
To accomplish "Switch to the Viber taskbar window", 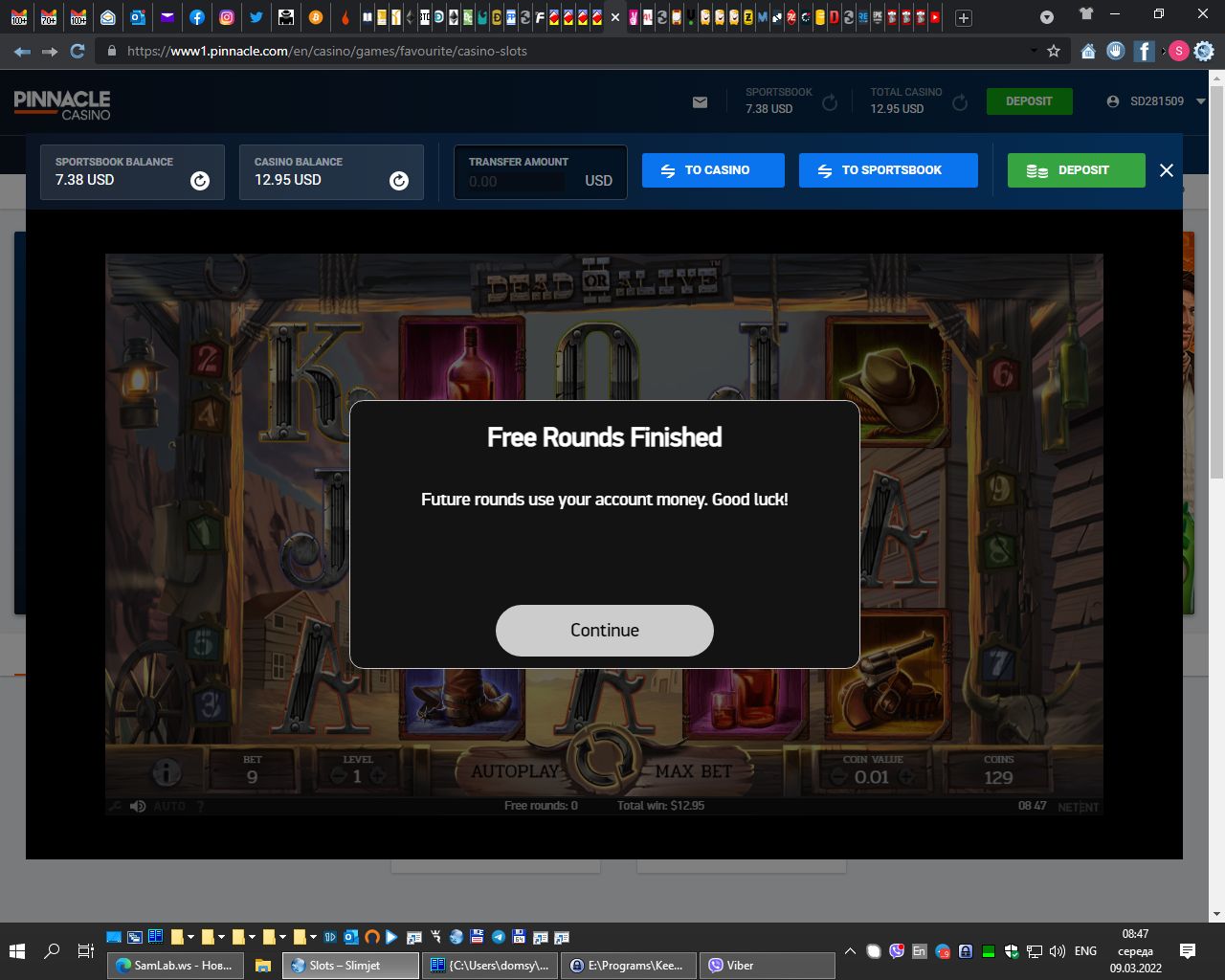I will 768,966.
